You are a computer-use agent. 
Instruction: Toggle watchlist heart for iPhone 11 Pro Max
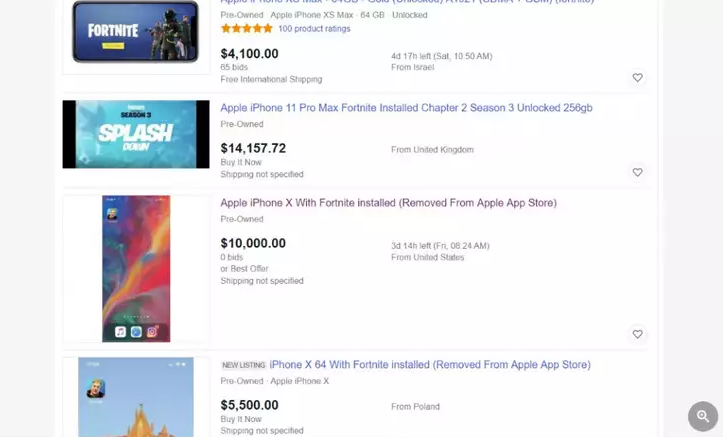(x=637, y=172)
